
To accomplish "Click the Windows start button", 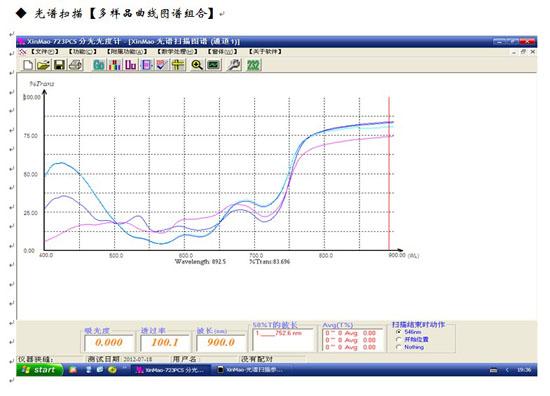I will pyautogui.click(x=40, y=370).
